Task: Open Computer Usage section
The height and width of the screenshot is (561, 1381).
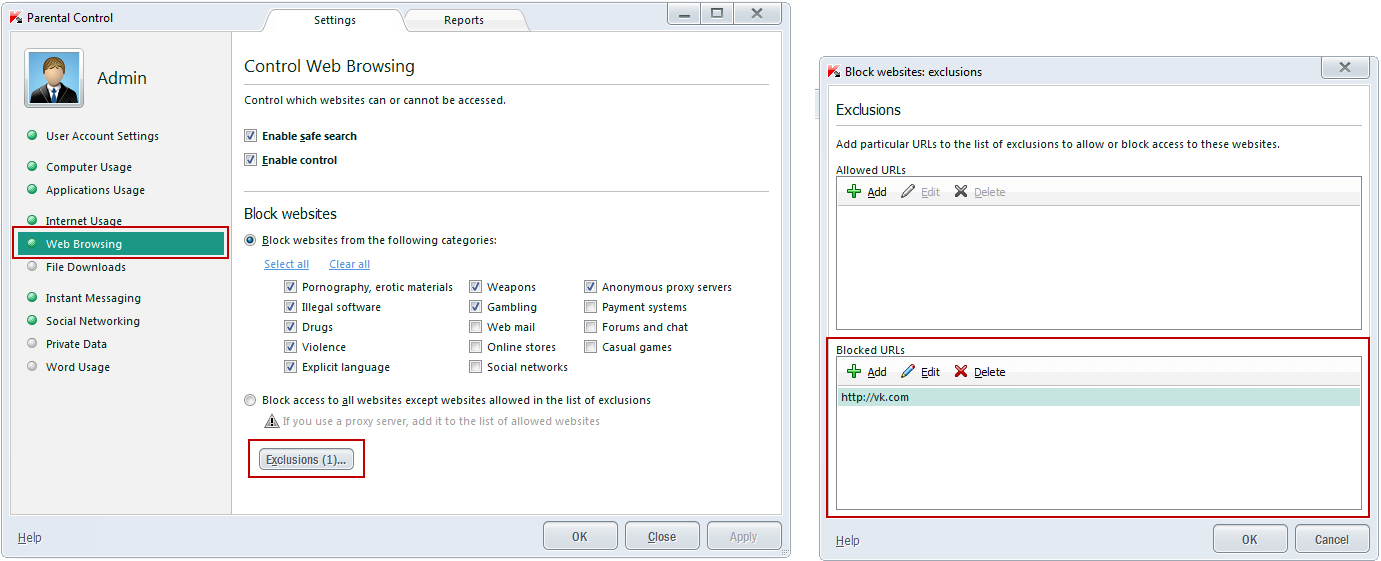Action: [89, 167]
